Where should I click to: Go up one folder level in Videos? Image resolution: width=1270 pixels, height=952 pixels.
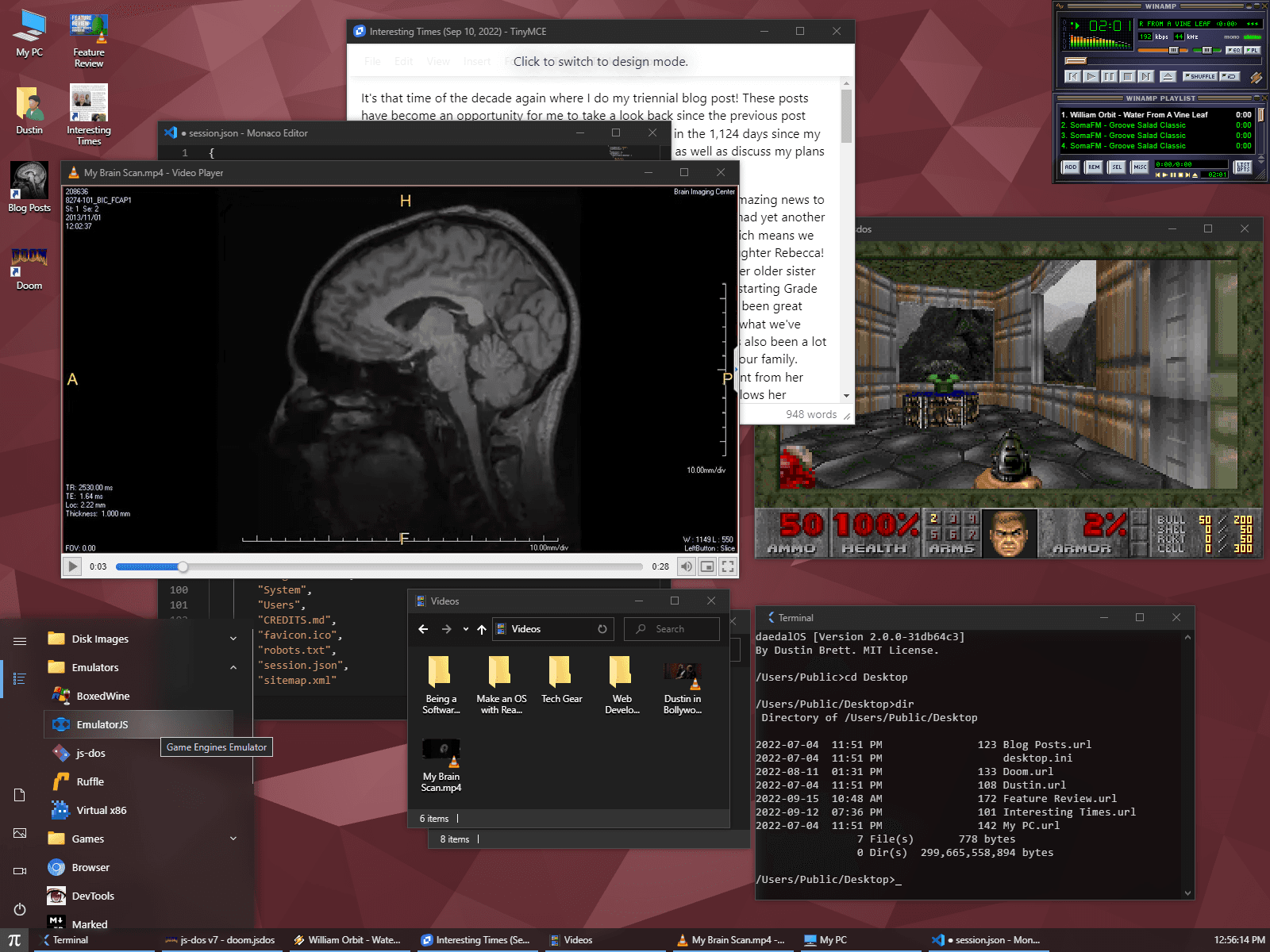click(482, 629)
